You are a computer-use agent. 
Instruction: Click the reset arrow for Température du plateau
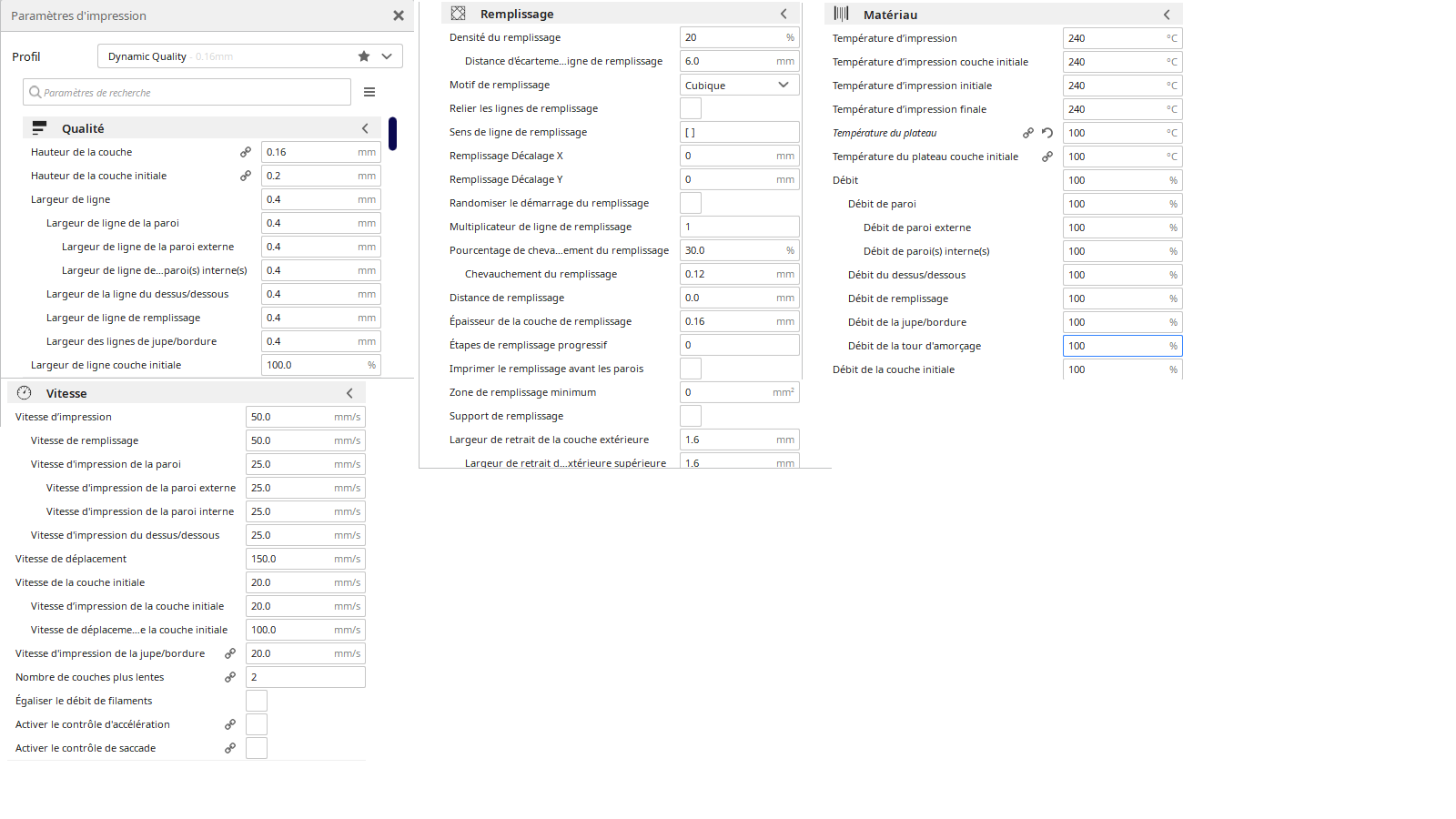(x=1047, y=133)
